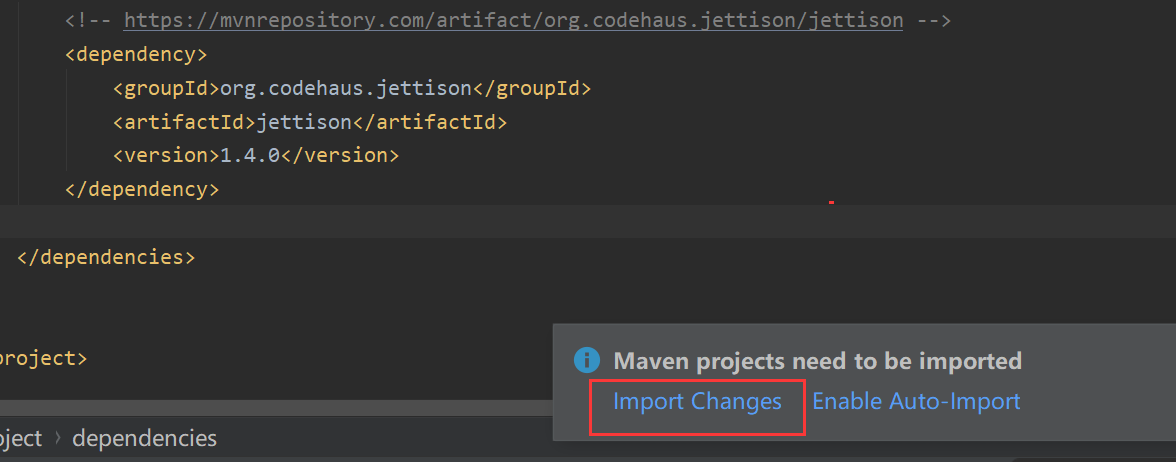Click the small red marker in the editor

(x=831, y=203)
